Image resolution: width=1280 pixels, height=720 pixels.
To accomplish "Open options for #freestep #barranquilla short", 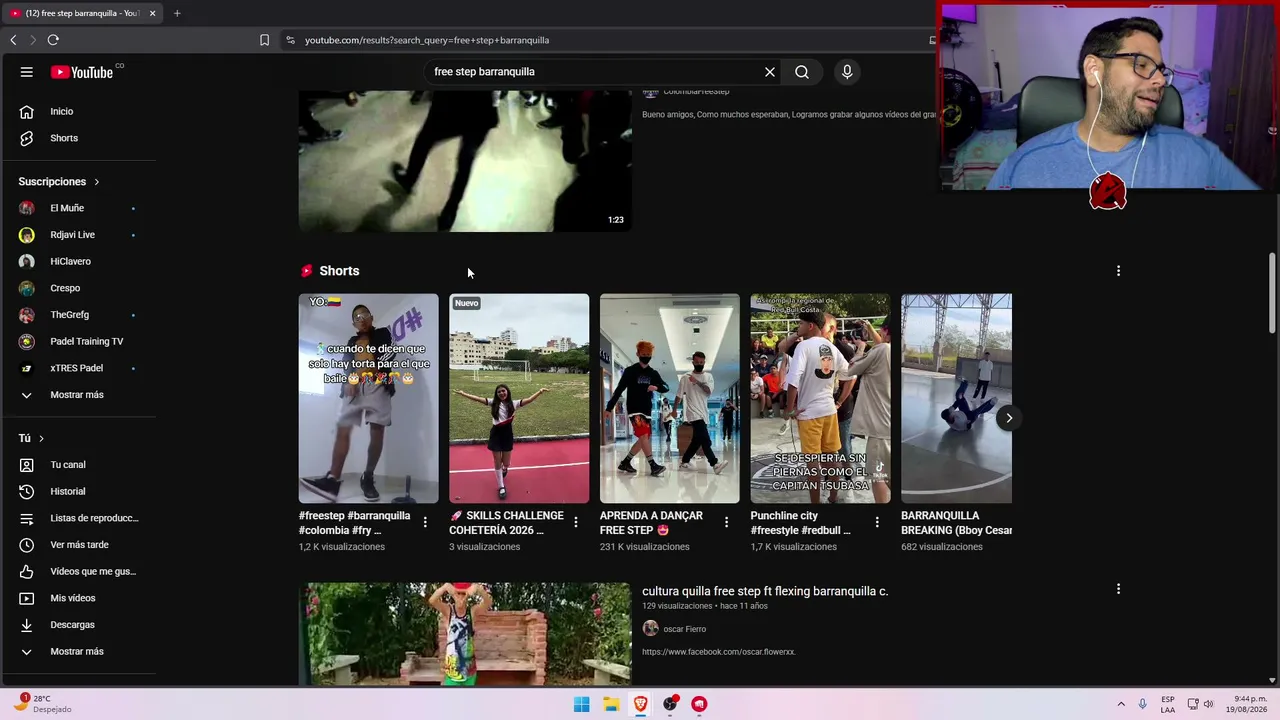I will click(425, 522).
